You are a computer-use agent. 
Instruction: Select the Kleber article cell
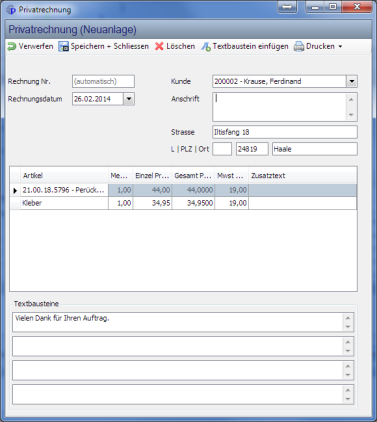(64, 203)
